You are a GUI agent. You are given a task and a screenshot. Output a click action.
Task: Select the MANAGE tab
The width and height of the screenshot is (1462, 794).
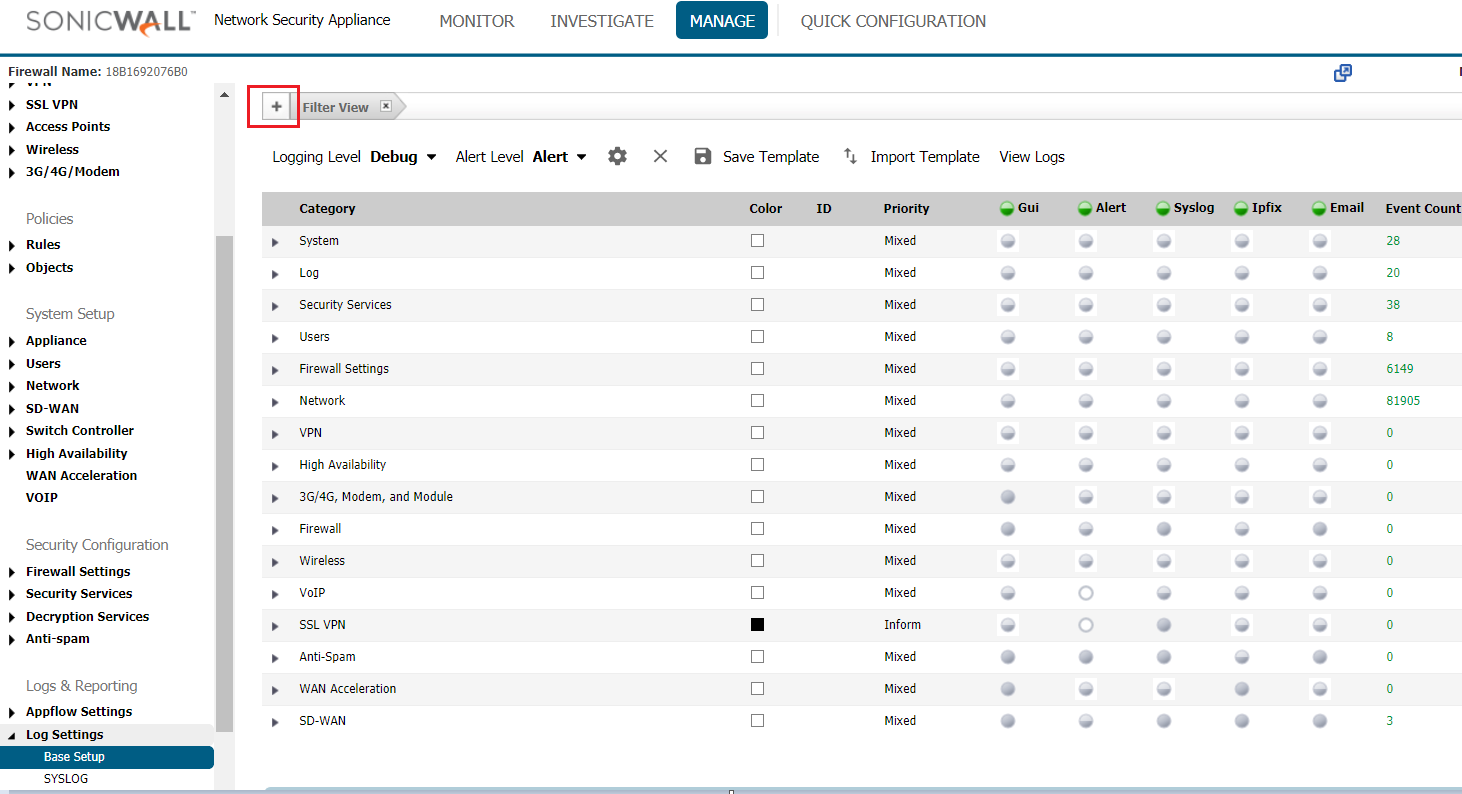(722, 20)
